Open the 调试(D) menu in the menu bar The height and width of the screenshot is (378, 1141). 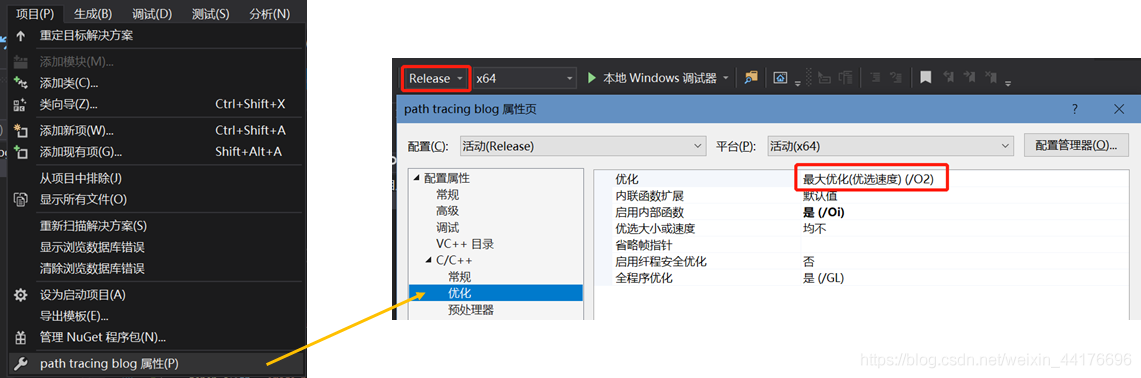click(152, 13)
